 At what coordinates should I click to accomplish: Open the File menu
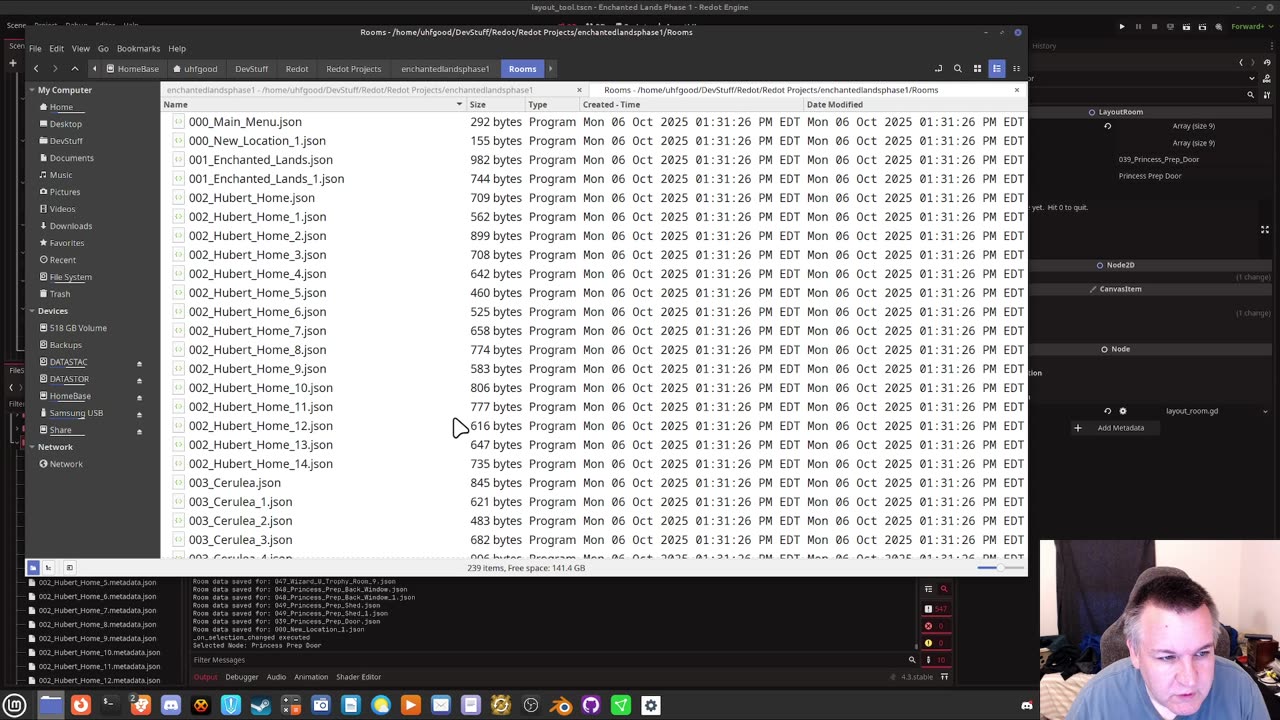35,48
